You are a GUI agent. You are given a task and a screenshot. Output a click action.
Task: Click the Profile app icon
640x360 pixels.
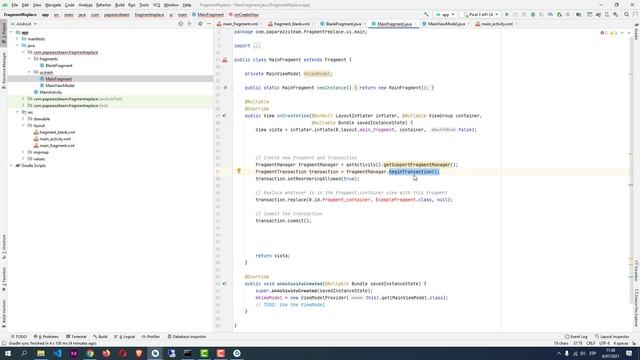point(550,15)
